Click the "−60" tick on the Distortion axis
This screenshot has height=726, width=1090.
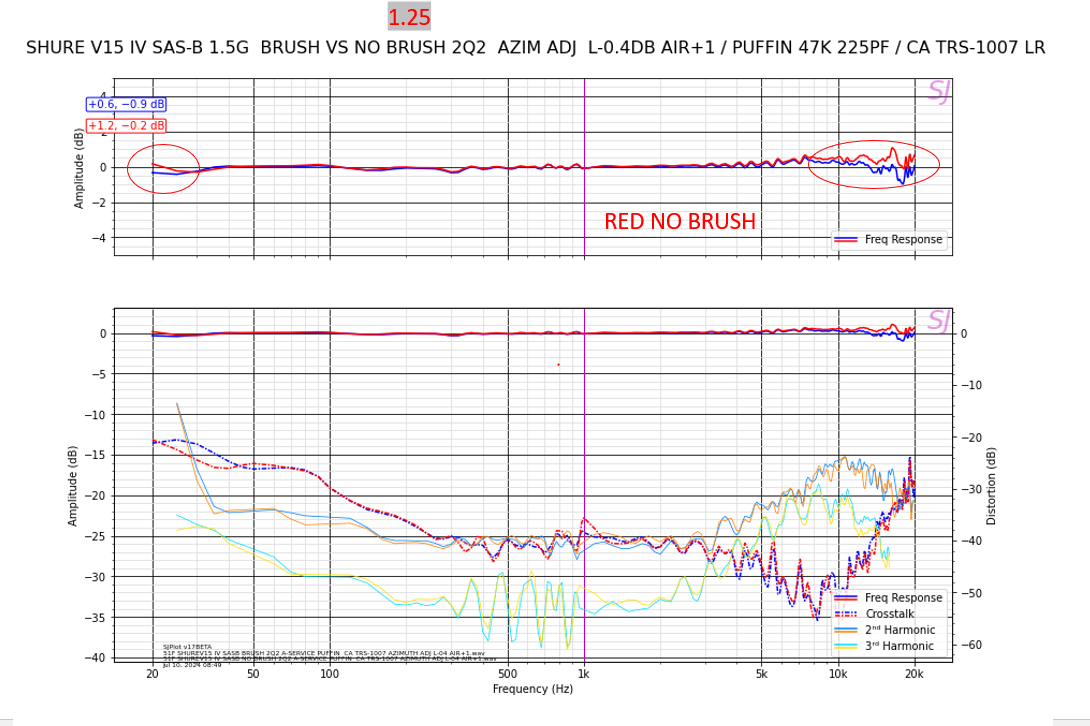pos(971,645)
